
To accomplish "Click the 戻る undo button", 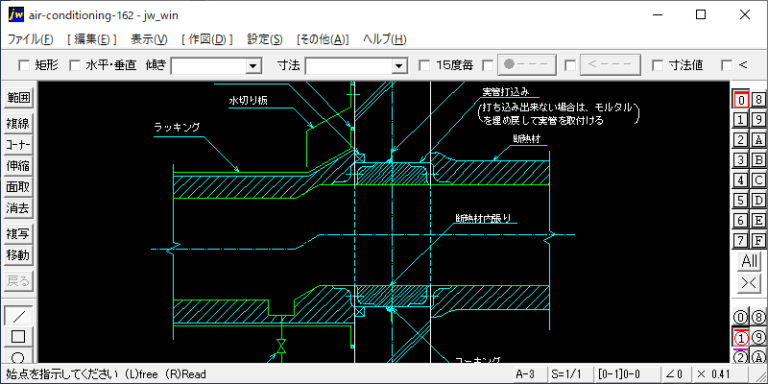I will (18, 281).
